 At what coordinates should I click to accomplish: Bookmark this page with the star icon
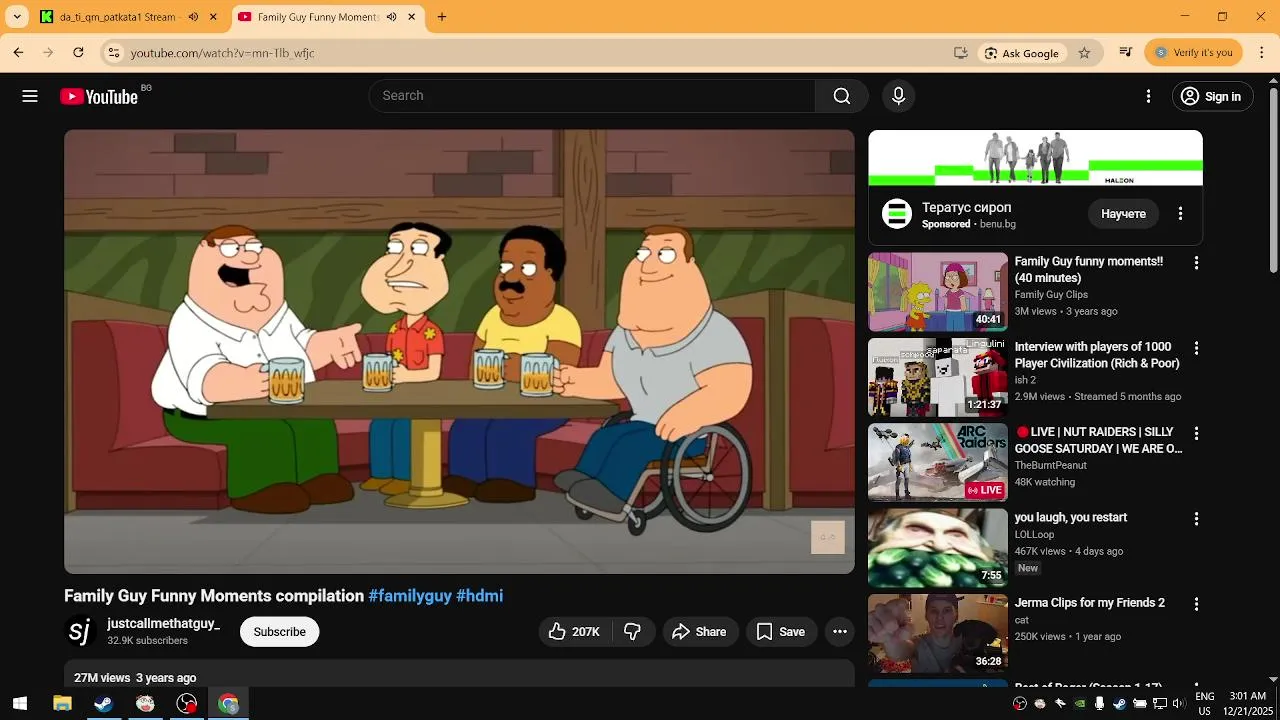pos(1084,53)
